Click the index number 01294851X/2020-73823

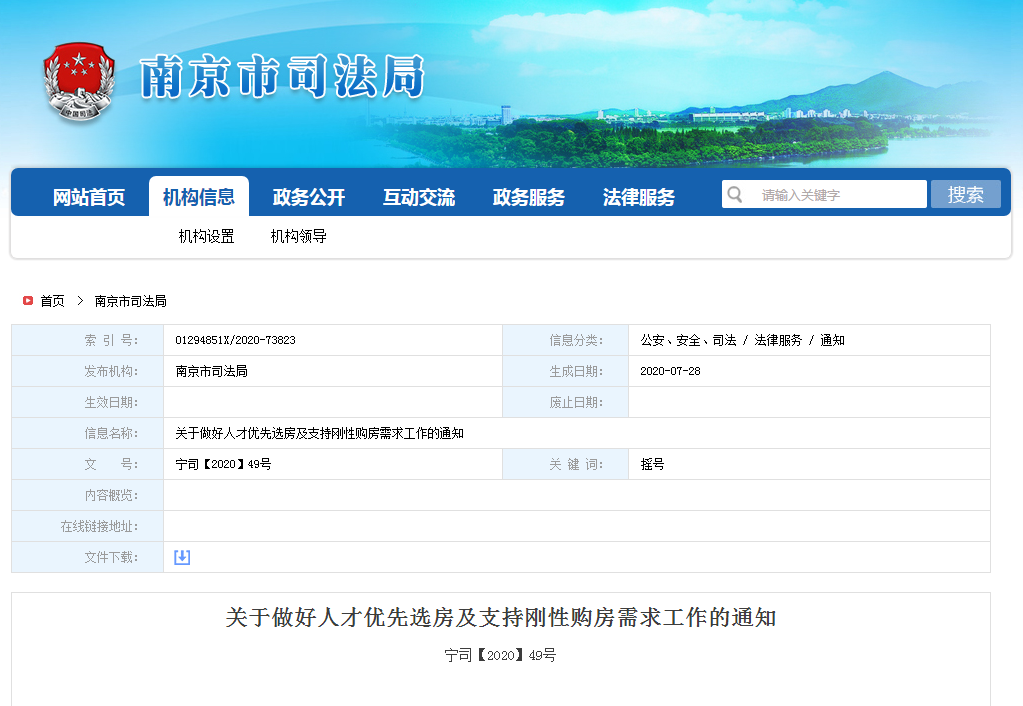tap(235, 340)
